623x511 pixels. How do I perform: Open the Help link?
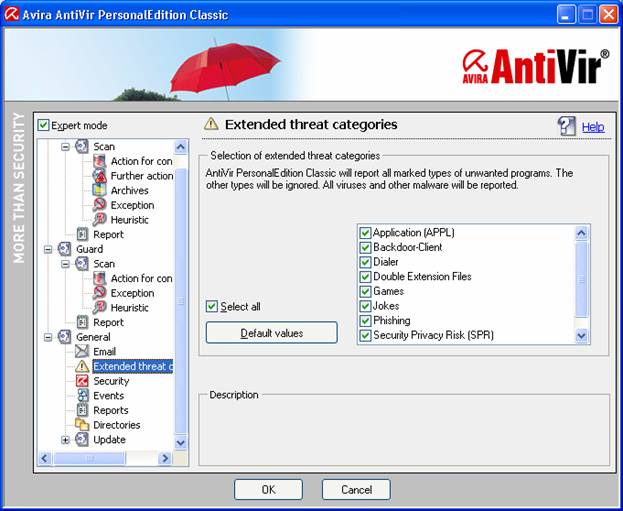pyautogui.click(x=593, y=127)
